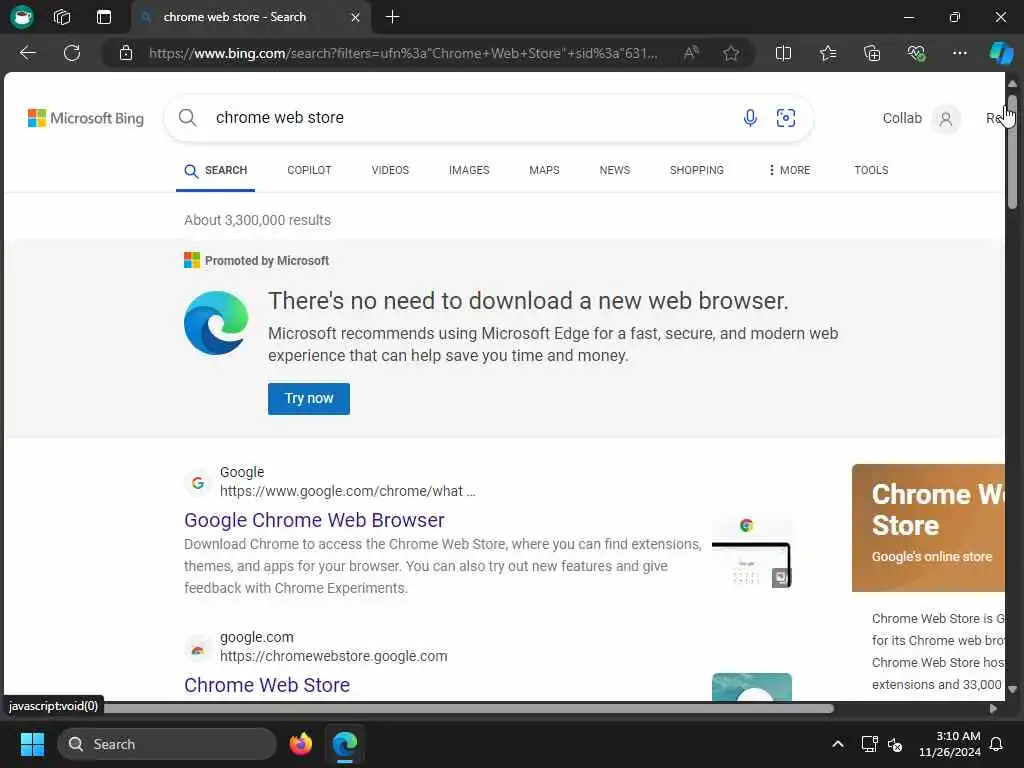
Task: Click the google.com/chrome URL text
Action: (347, 491)
